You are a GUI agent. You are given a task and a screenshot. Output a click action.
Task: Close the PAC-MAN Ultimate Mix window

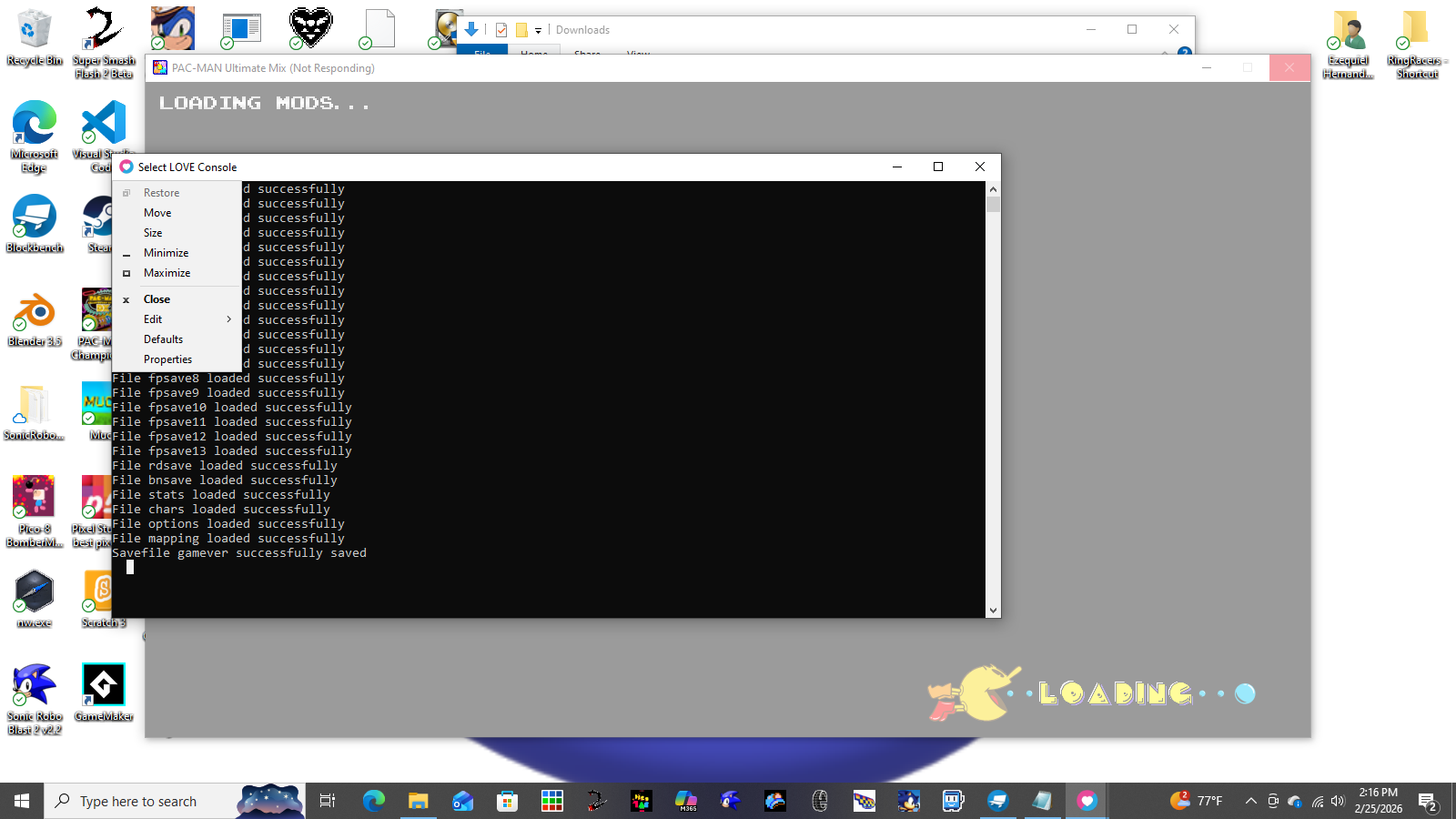pos(1289,67)
